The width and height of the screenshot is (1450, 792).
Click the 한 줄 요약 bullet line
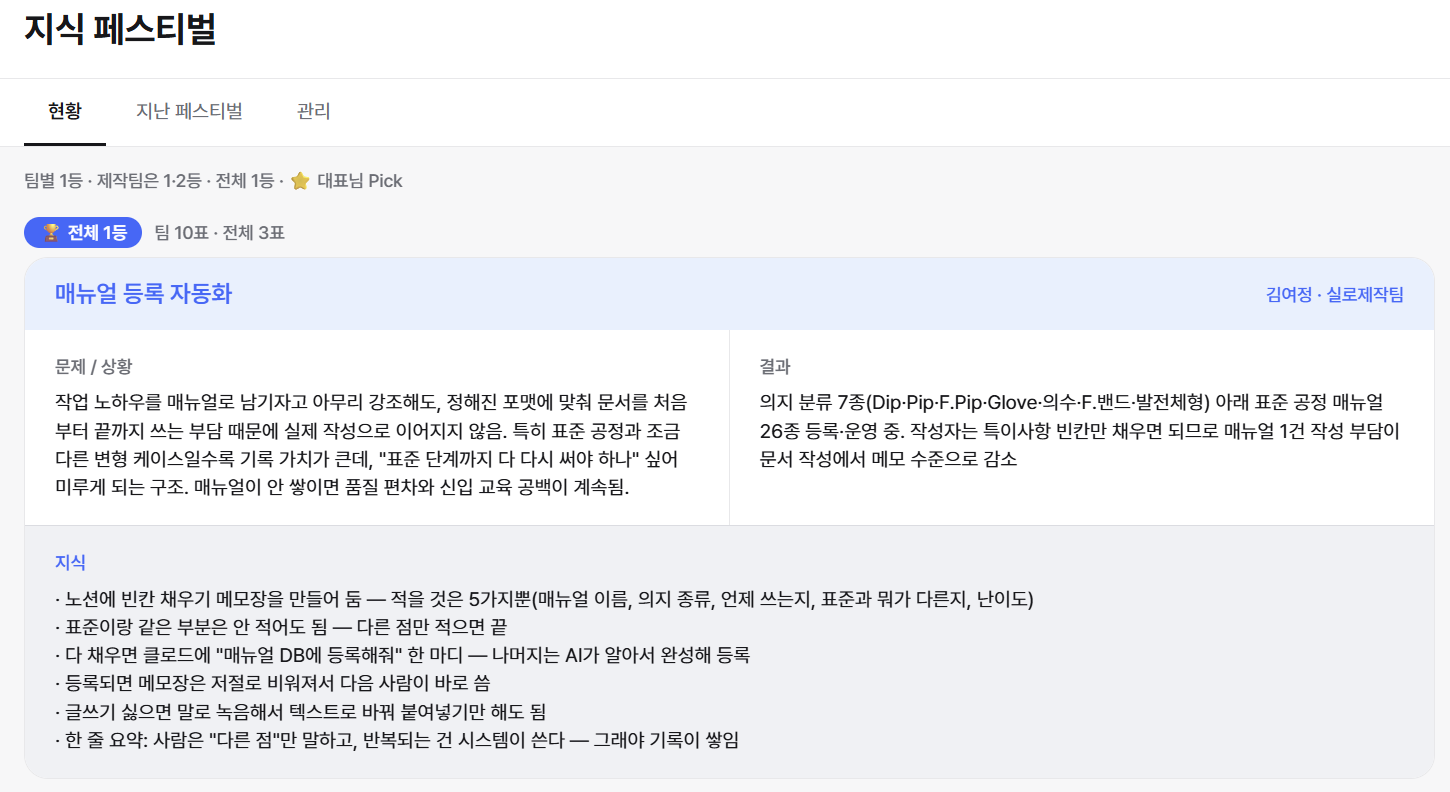pyautogui.click(x=397, y=741)
